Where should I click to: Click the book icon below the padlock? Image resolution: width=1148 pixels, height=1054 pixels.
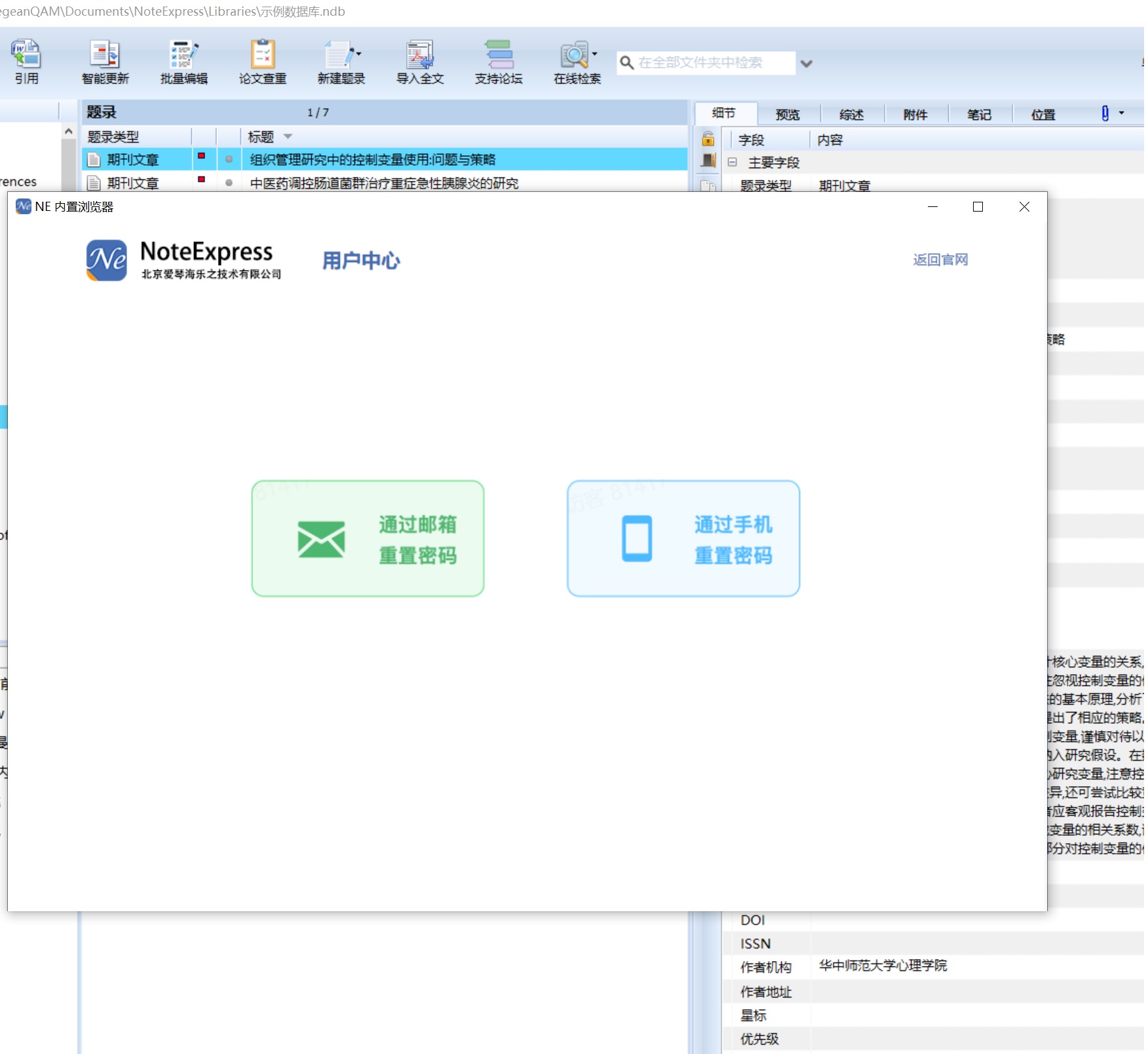708,160
